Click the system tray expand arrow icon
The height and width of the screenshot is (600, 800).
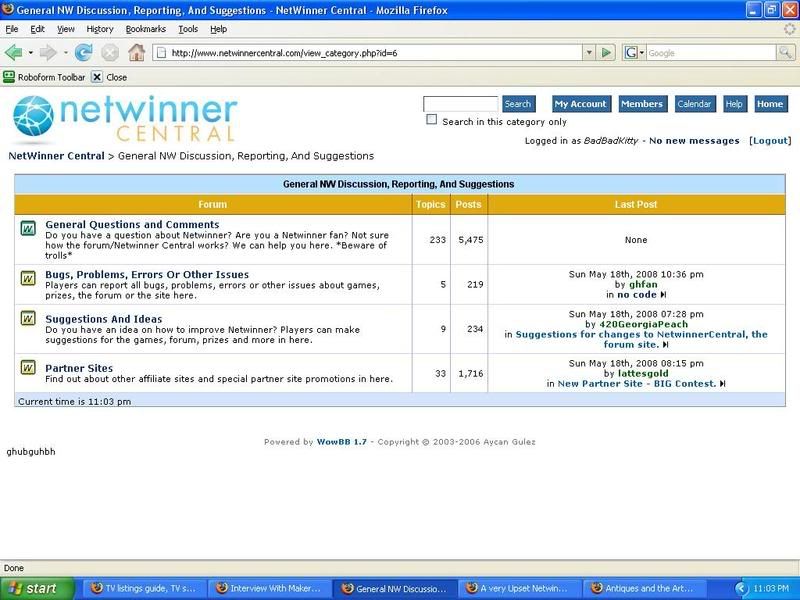click(741, 589)
